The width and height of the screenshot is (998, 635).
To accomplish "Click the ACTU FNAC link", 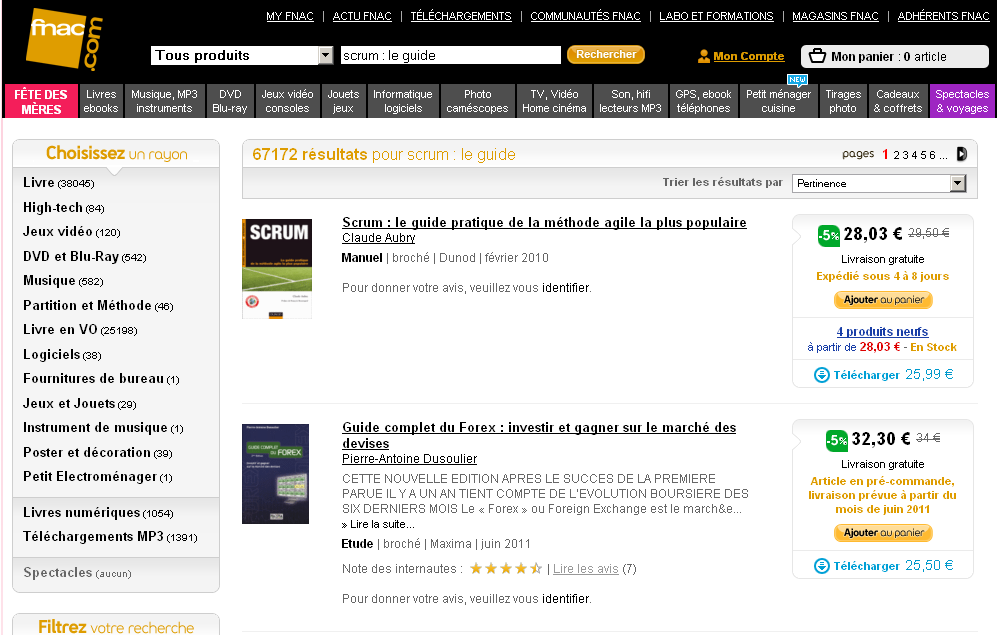I will click(x=362, y=16).
